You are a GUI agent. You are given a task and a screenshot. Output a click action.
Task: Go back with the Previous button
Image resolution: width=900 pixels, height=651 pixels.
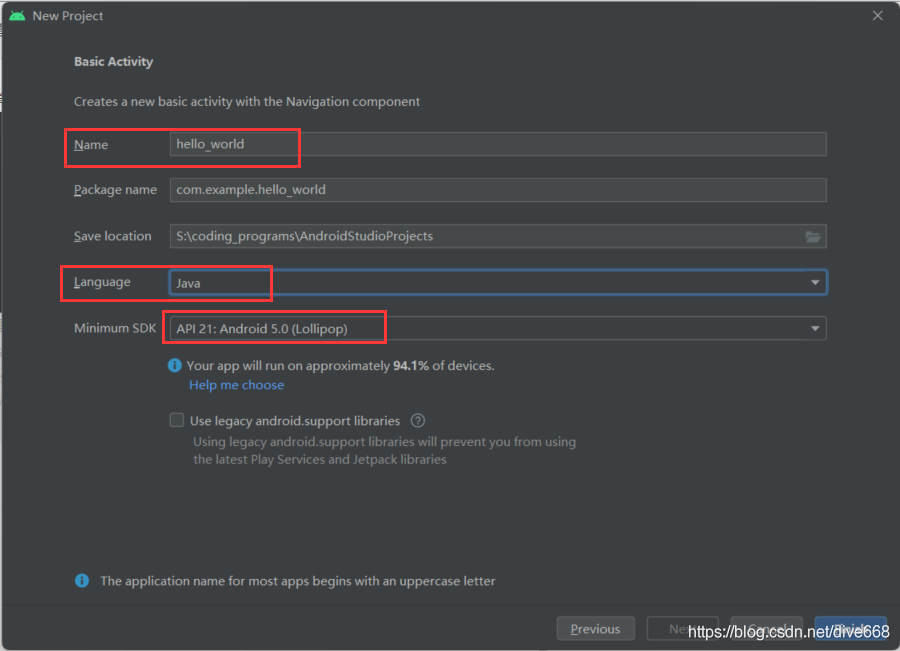596,629
